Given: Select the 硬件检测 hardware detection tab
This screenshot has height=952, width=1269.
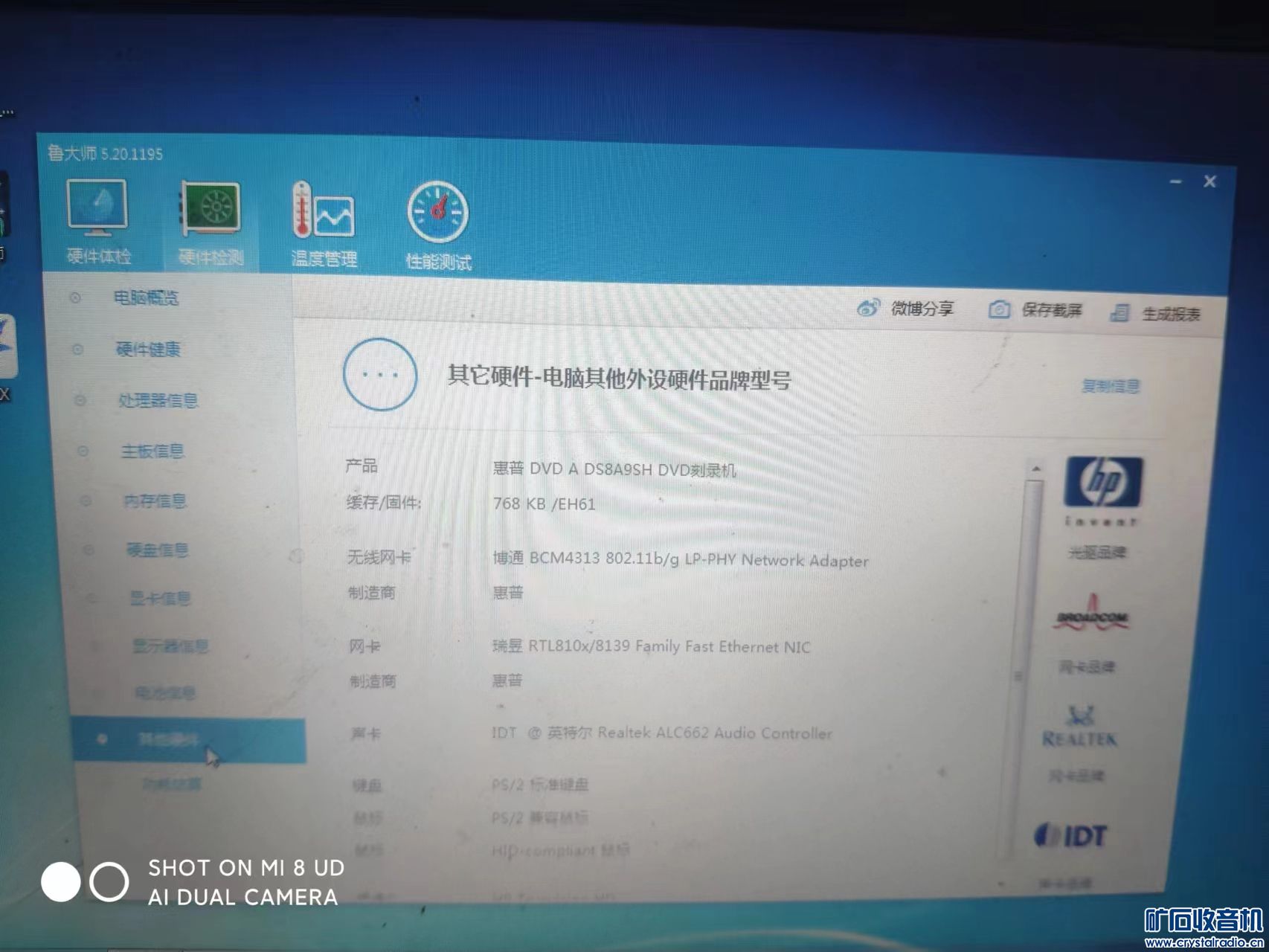Looking at the screenshot, I should pos(211,225).
